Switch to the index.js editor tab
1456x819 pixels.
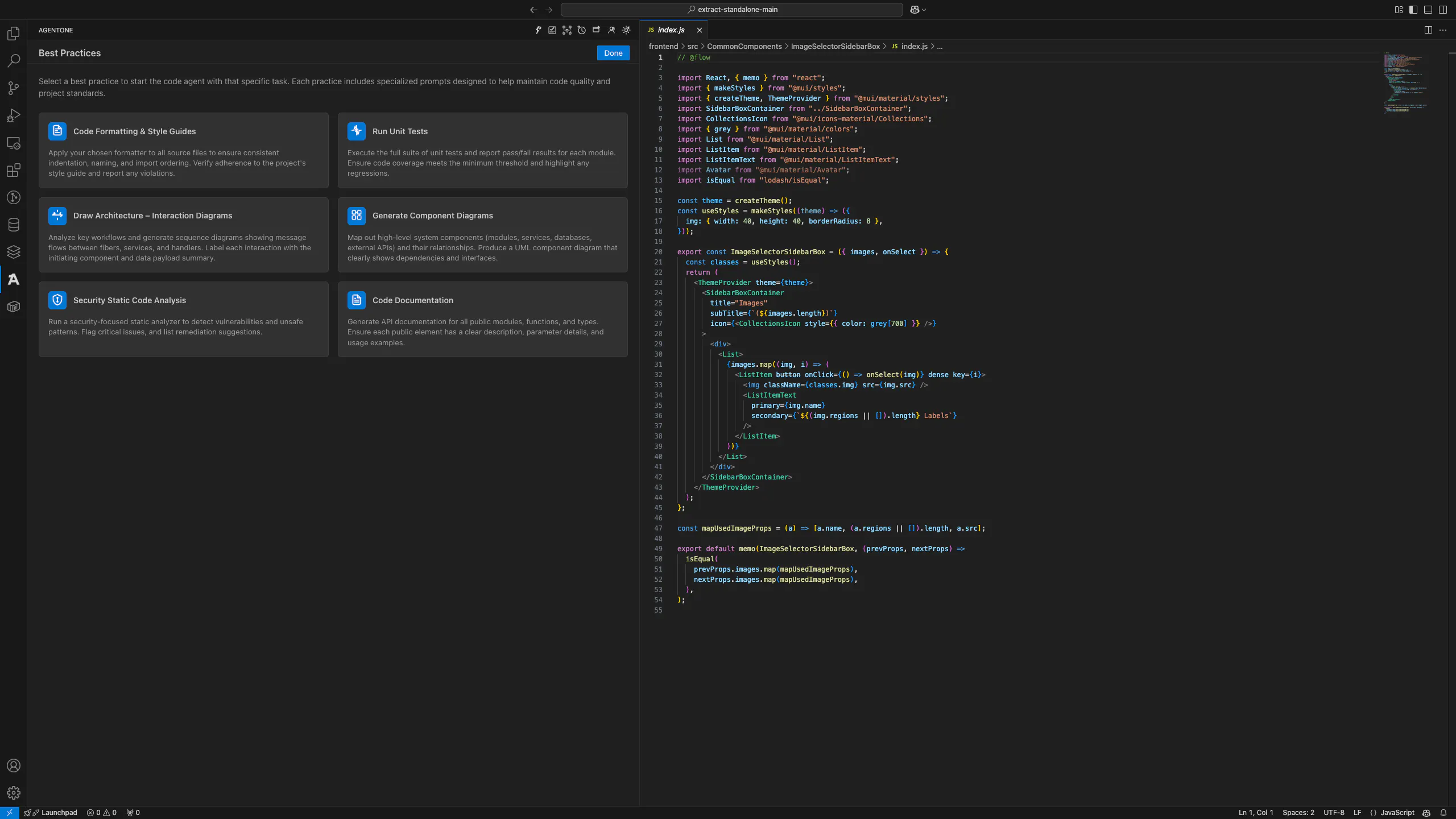pos(671,30)
